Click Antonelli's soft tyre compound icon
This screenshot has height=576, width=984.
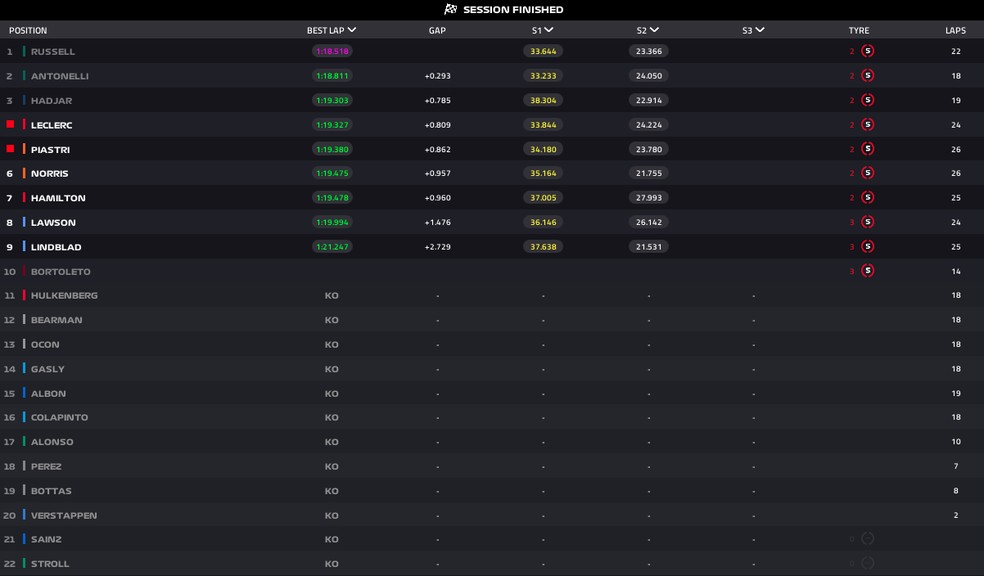tap(868, 75)
